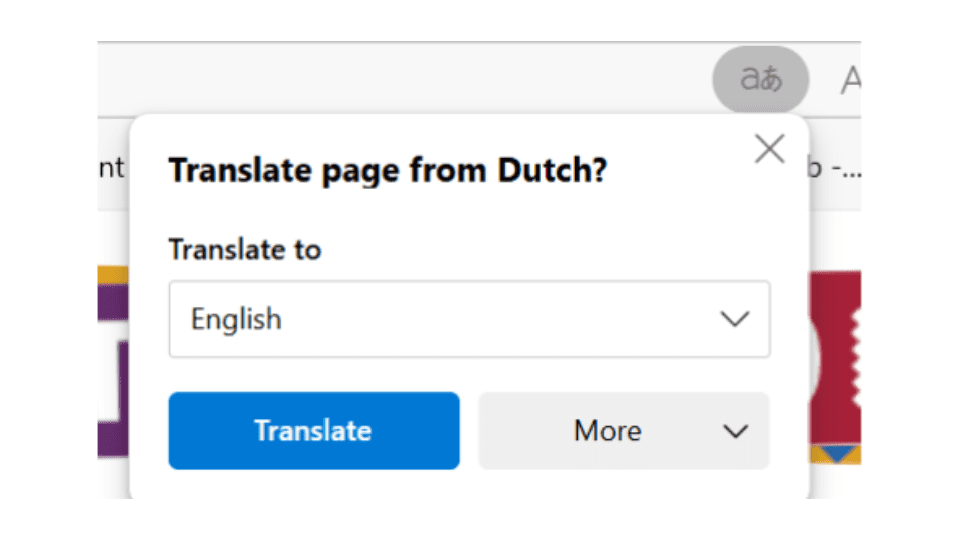This screenshot has height=540, width=960.
Task: Open the bookmark starting with "b -"
Action: 833,168
